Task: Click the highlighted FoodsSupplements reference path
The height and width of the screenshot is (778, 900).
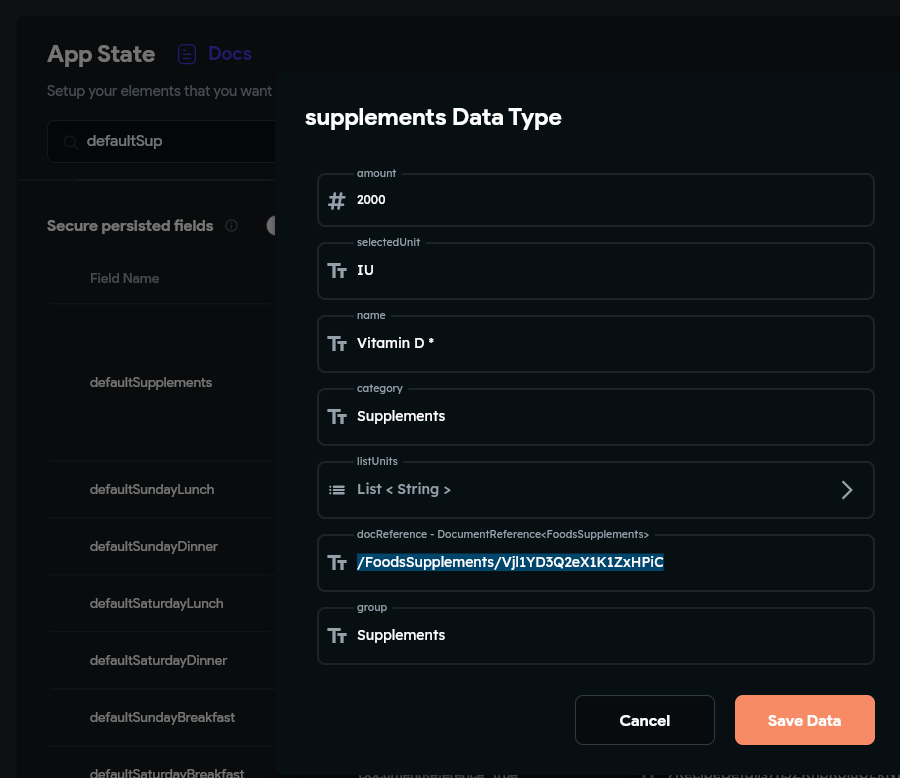Action: coord(510,562)
